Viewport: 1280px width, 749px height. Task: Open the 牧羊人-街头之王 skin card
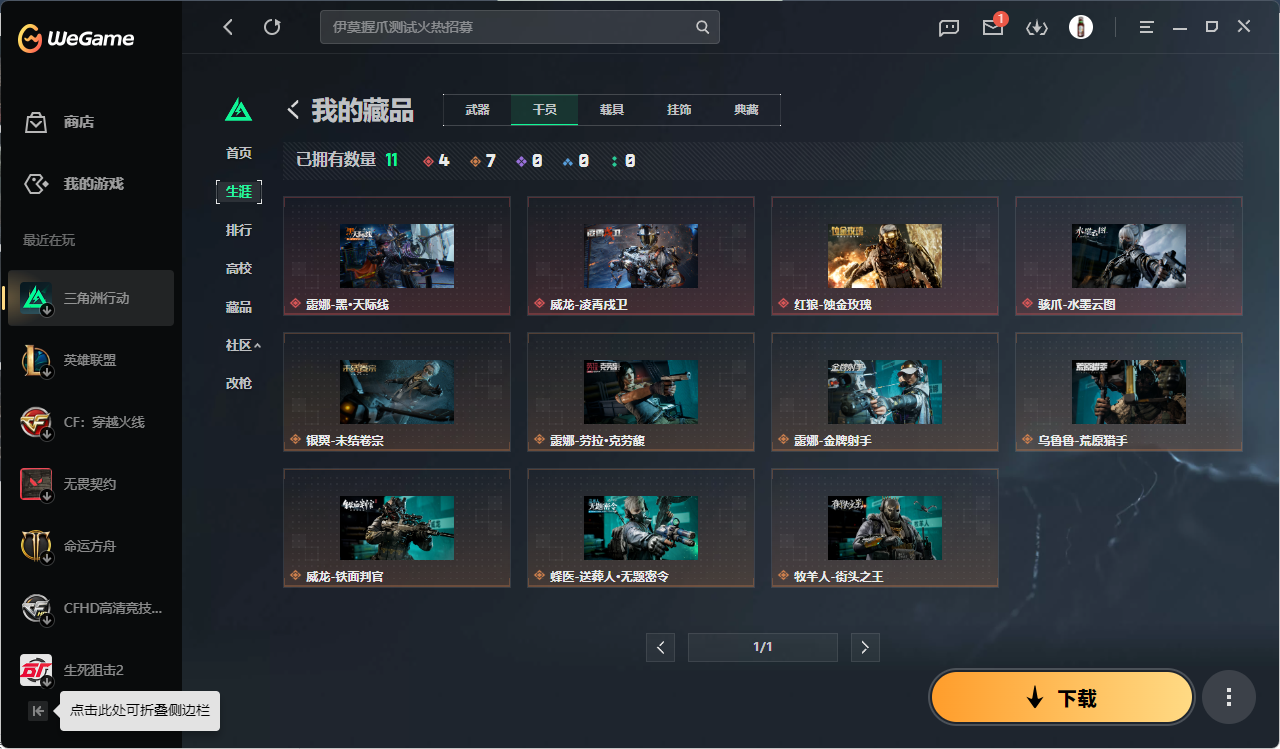885,528
